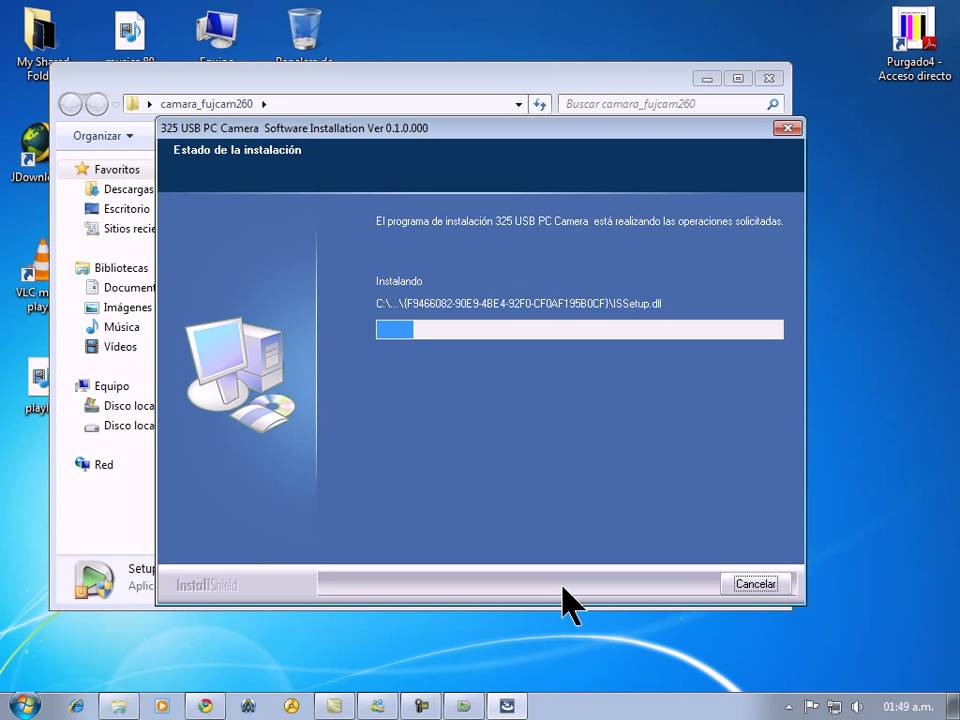
Task: Select Red in Explorer sidebar
Action: 103,465
